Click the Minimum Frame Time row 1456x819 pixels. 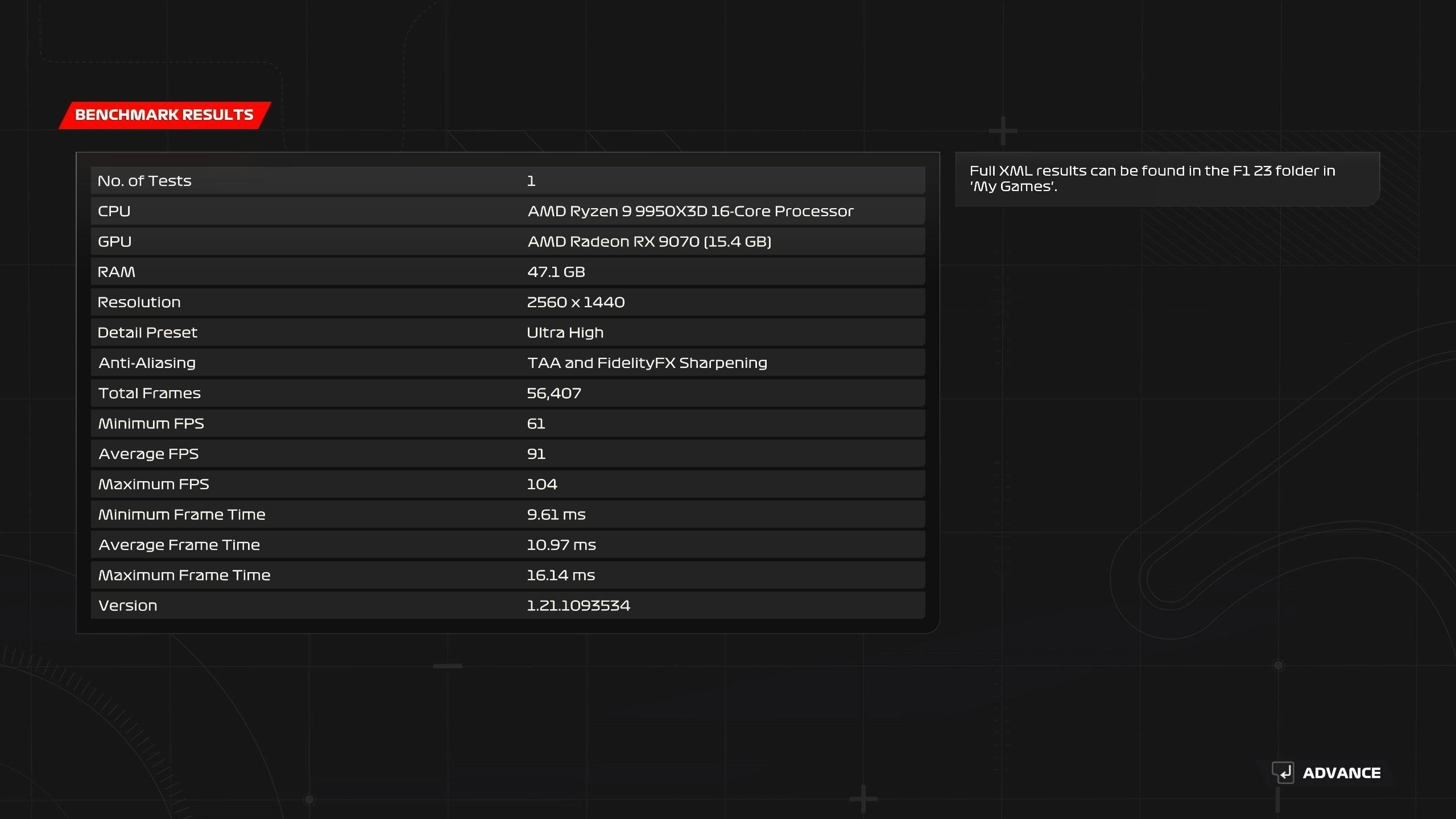pos(507,515)
